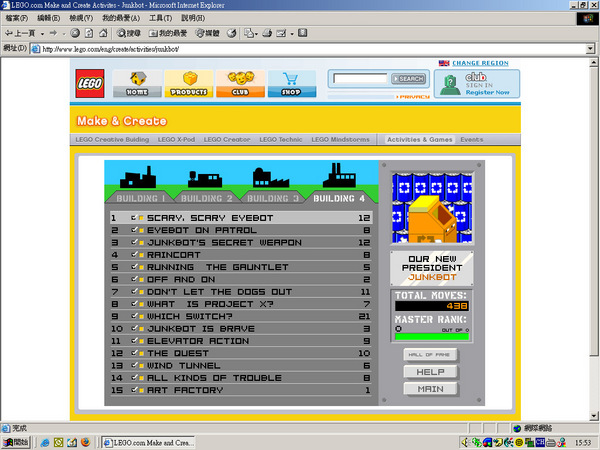Viewport: 600px width, 450px height.
Task: Open History toolbar icon
Action: pos(232,33)
